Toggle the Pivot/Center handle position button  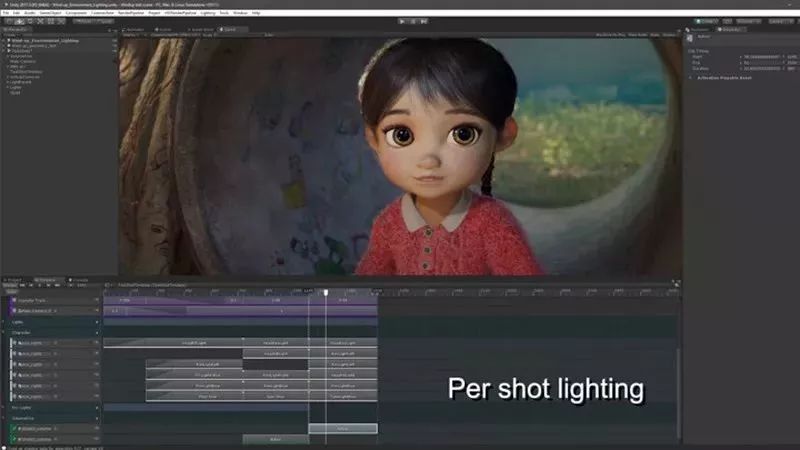click(82, 21)
